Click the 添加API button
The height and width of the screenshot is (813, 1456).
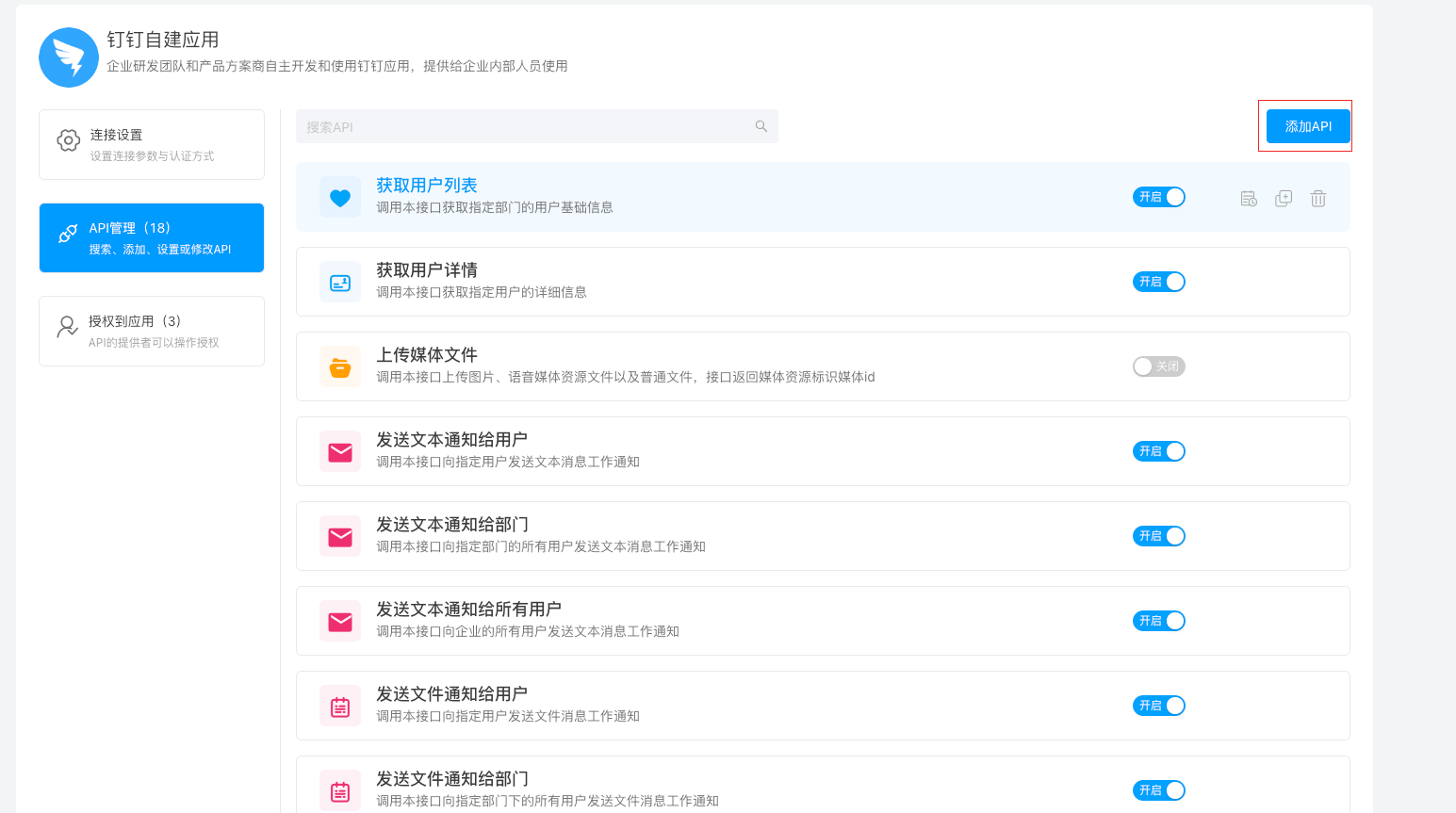point(1308,126)
